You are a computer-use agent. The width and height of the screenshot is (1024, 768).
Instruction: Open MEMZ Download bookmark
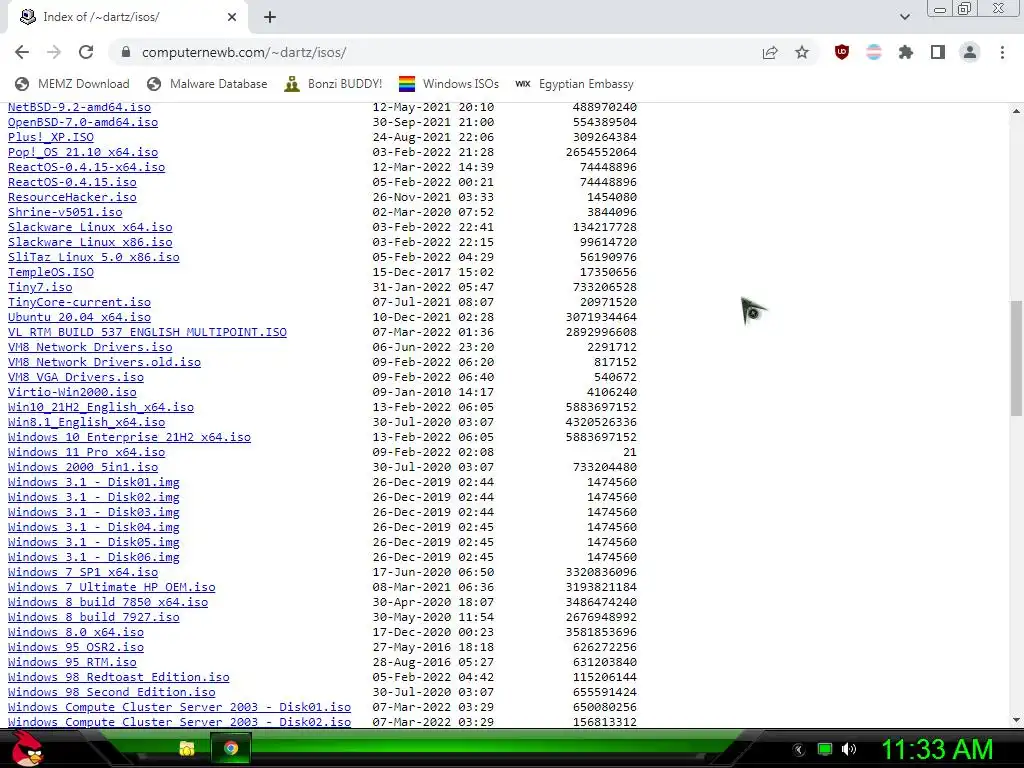[x=72, y=84]
